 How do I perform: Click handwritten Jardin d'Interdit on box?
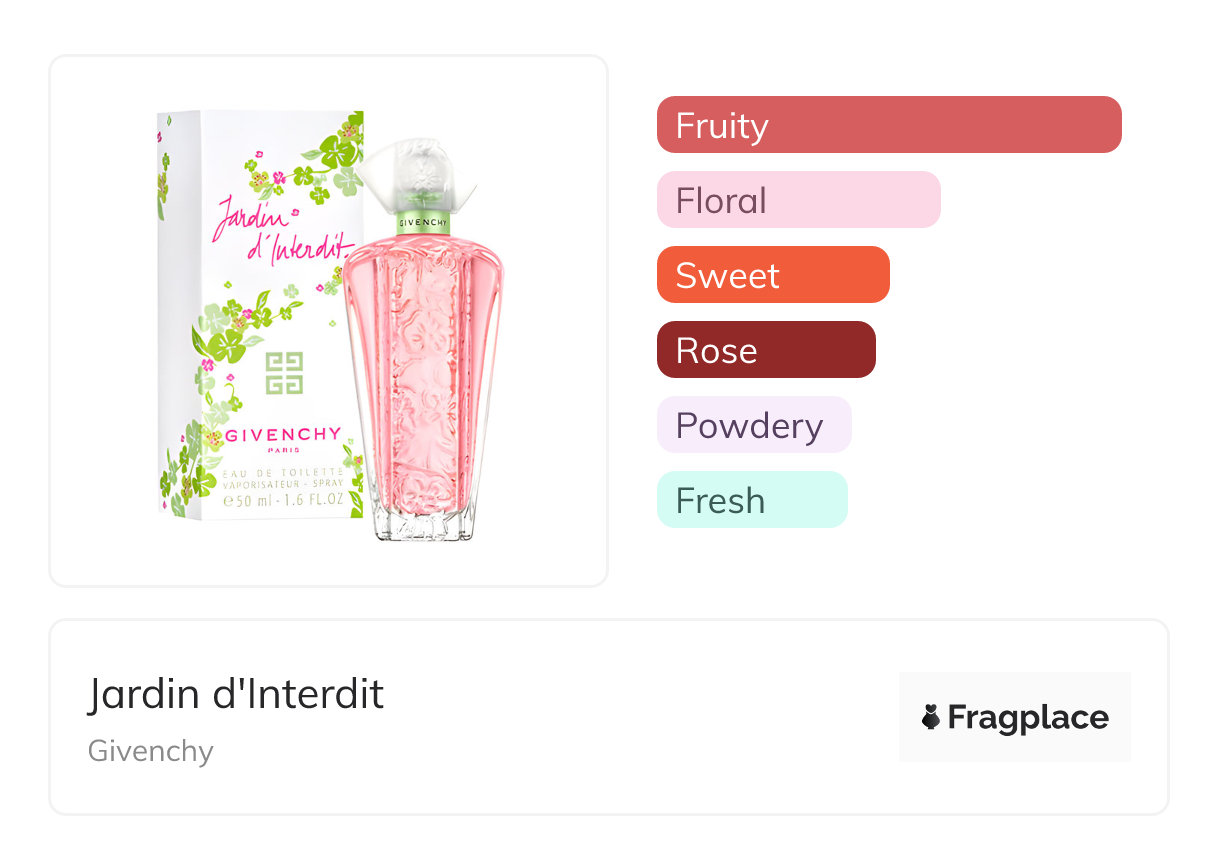pyautogui.click(x=282, y=230)
